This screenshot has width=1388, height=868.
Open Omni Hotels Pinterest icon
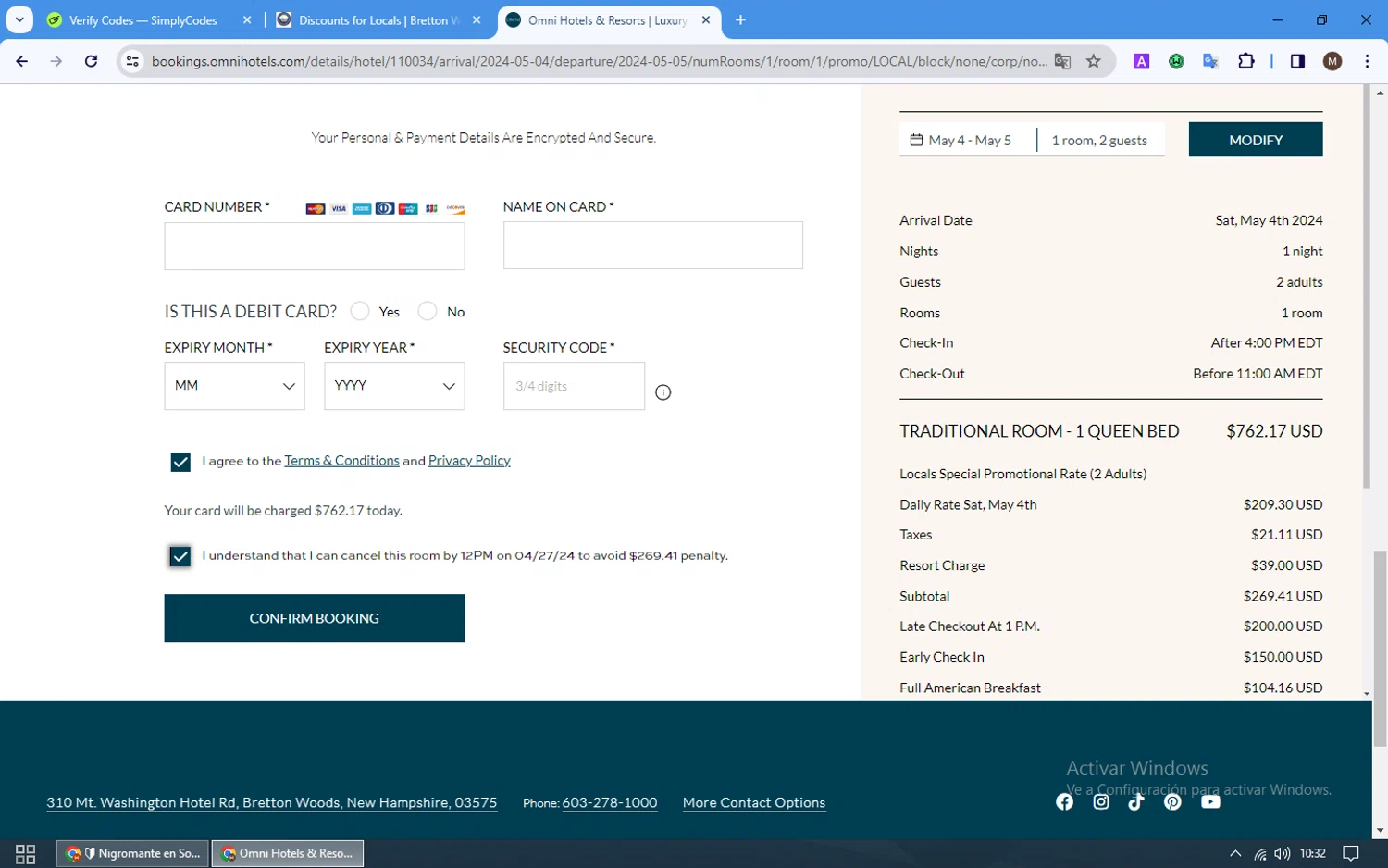point(1172,801)
